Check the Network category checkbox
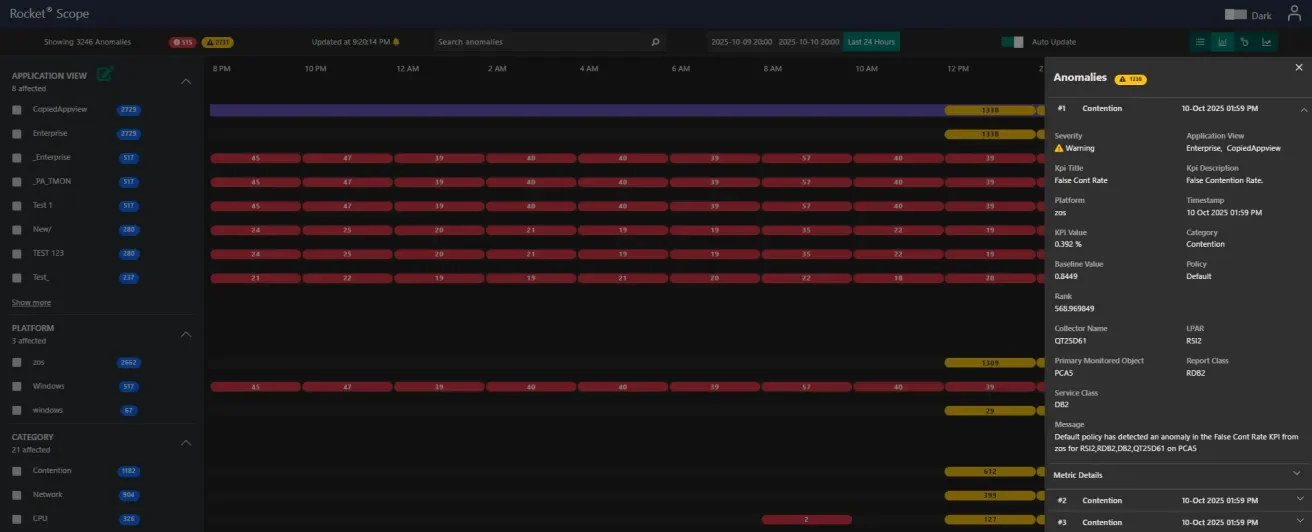This screenshot has height=532, width=1312. point(17,494)
